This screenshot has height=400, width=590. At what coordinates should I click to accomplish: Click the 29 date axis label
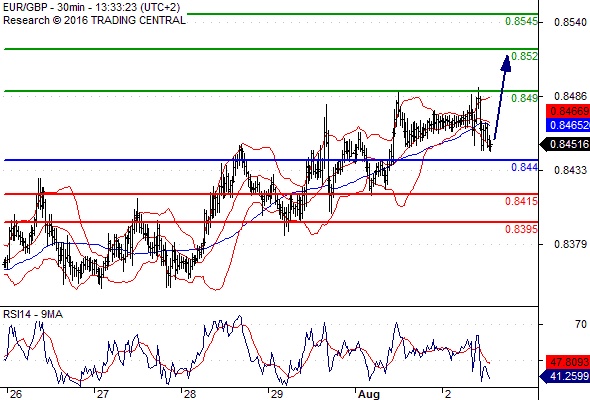[x=277, y=394]
